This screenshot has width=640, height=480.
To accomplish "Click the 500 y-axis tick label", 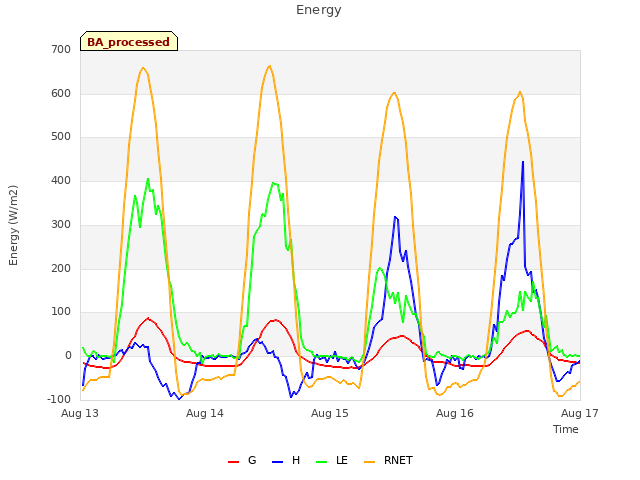I will (x=61, y=137).
